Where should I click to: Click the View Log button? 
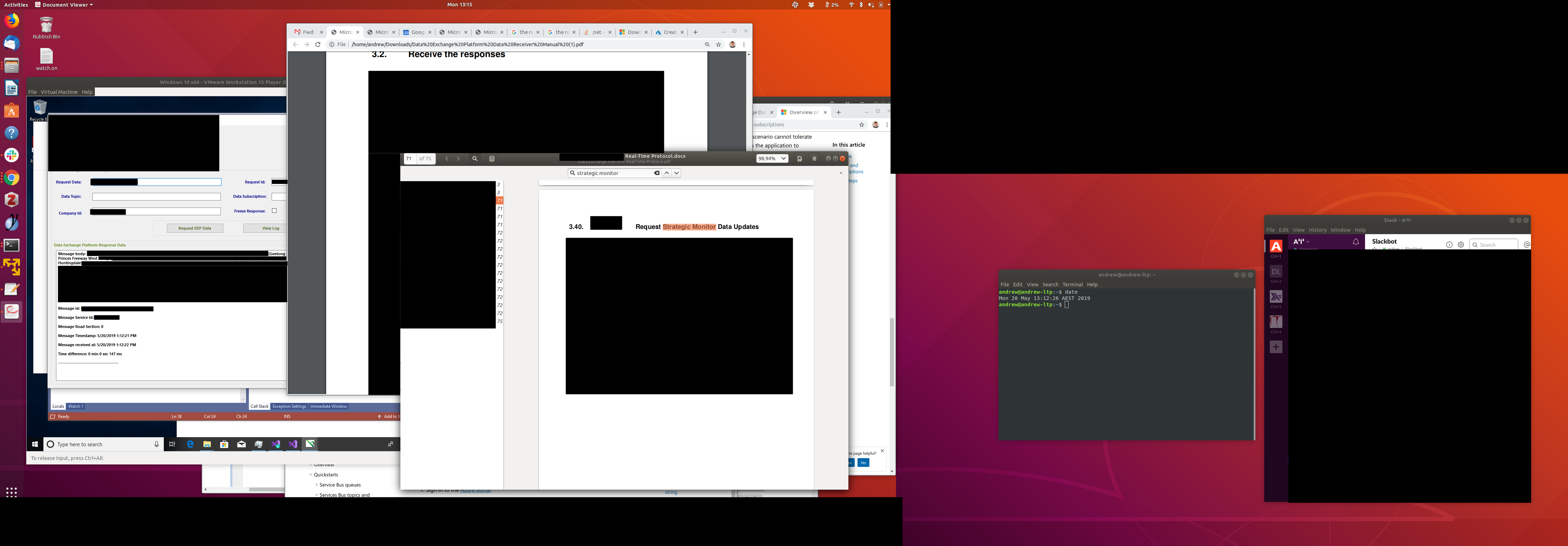270,228
